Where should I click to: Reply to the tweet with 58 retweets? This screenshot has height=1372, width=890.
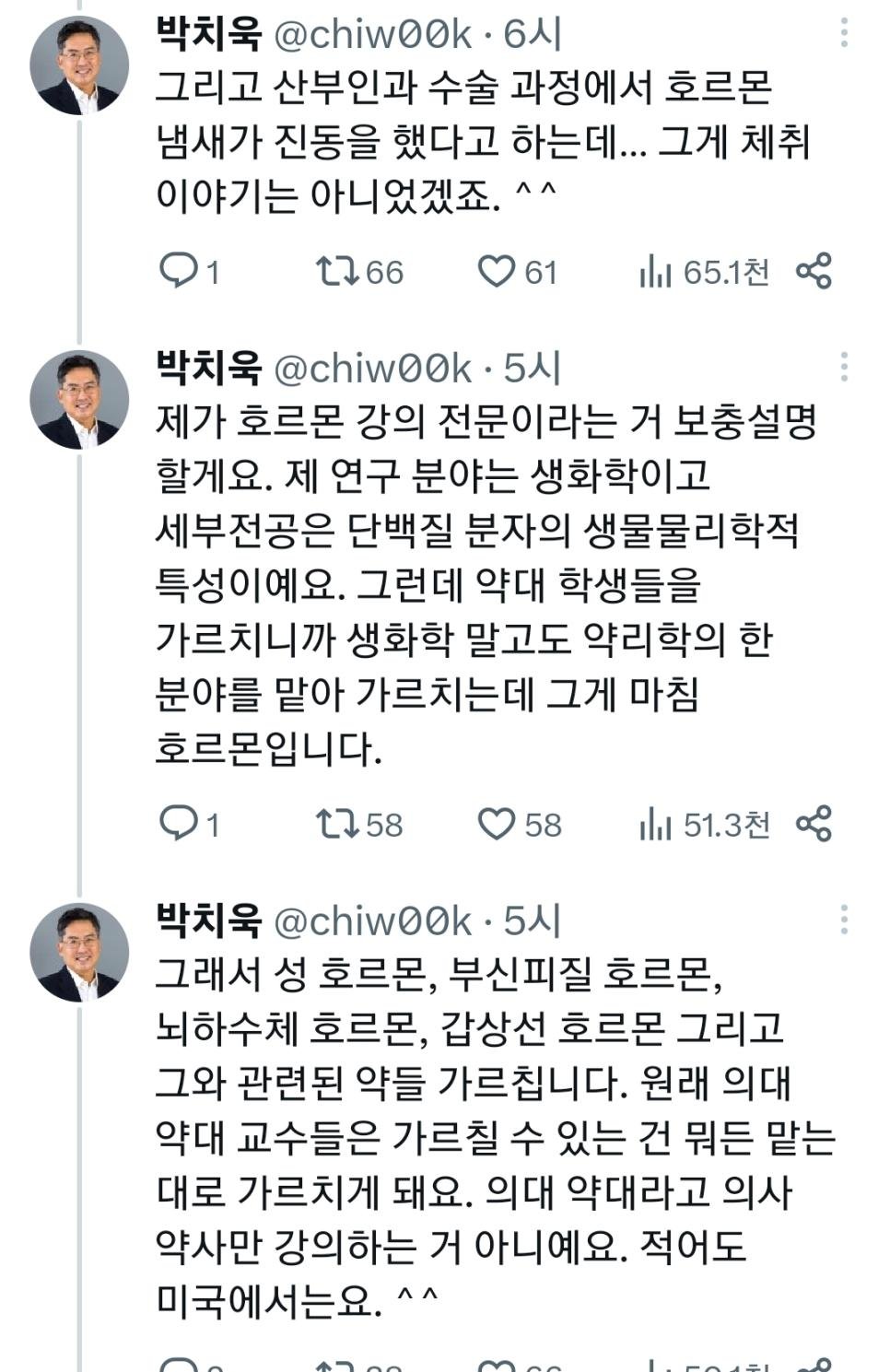tap(179, 823)
